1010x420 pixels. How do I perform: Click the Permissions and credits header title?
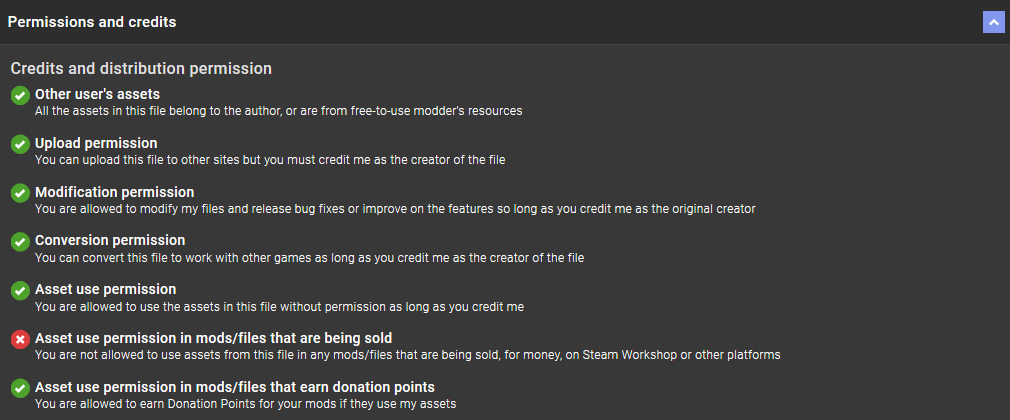[x=92, y=22]
